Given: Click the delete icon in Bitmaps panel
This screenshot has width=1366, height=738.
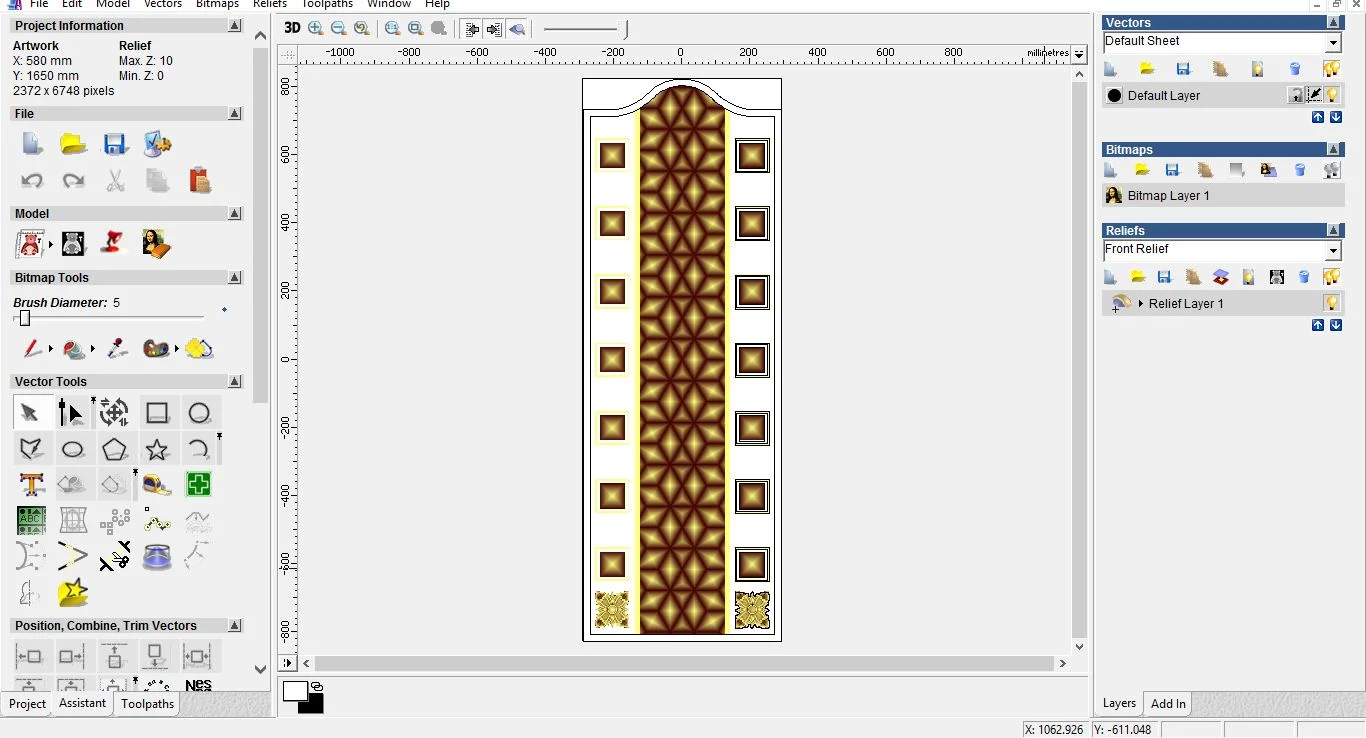Looking at the screenshot, I should click(x=1300, y=170).
